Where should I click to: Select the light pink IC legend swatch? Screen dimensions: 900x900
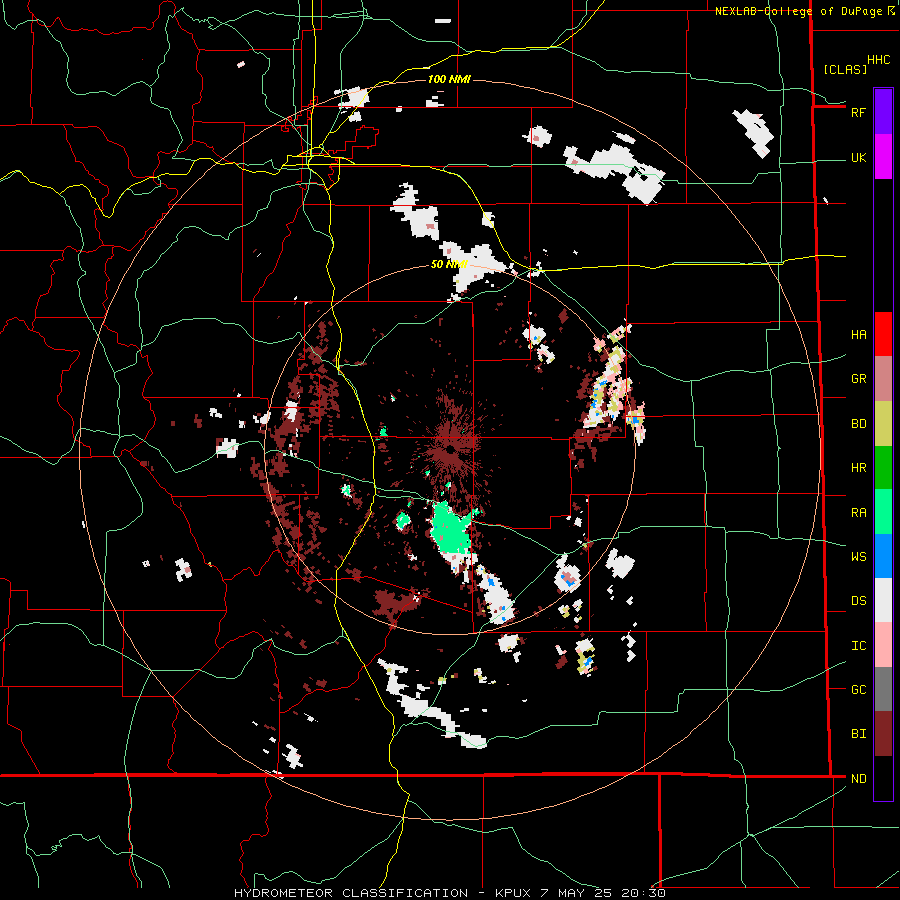click(883, 645)
